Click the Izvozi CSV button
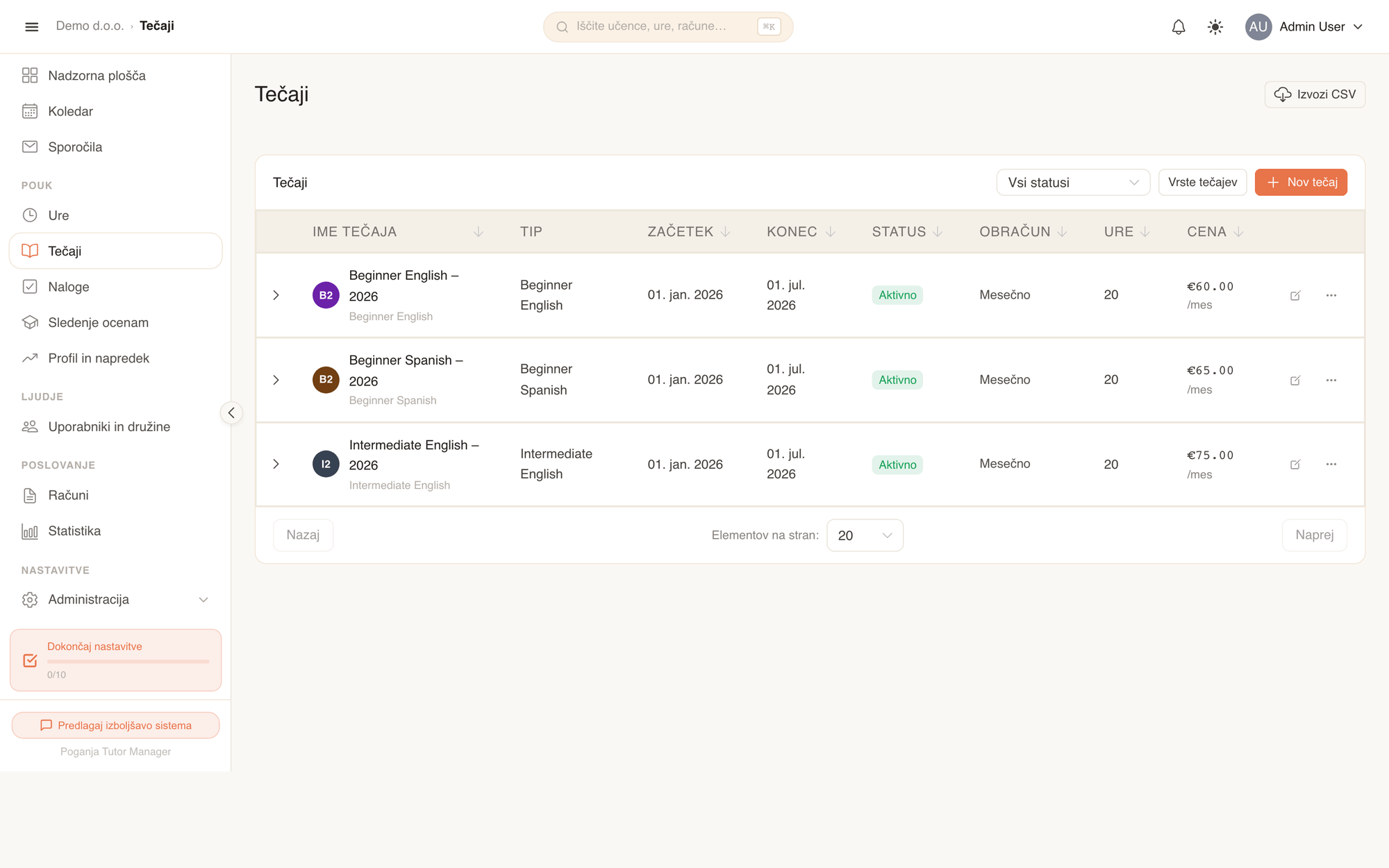 tap(1315, 94)
